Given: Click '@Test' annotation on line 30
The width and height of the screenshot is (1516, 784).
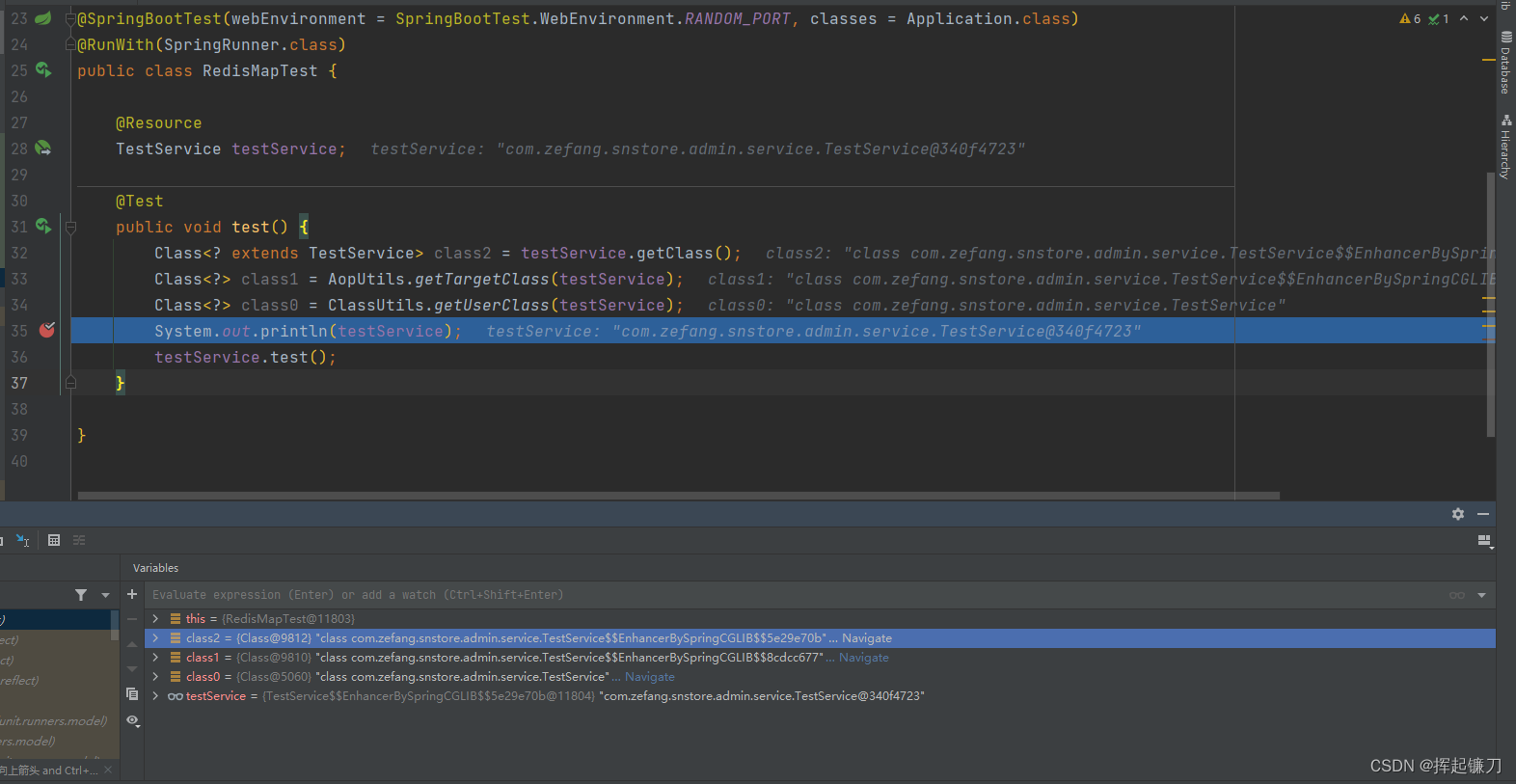Looking at the screenshot, I should coord(140,201).
